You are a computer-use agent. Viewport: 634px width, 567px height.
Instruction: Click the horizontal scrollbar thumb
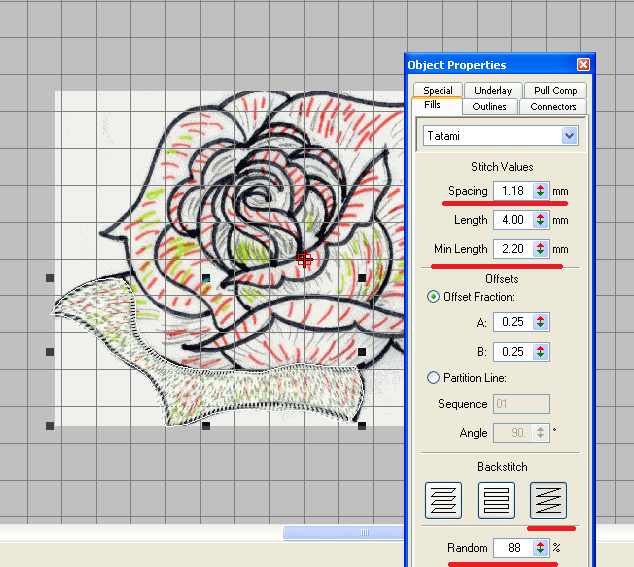click(x=343, y=533)
